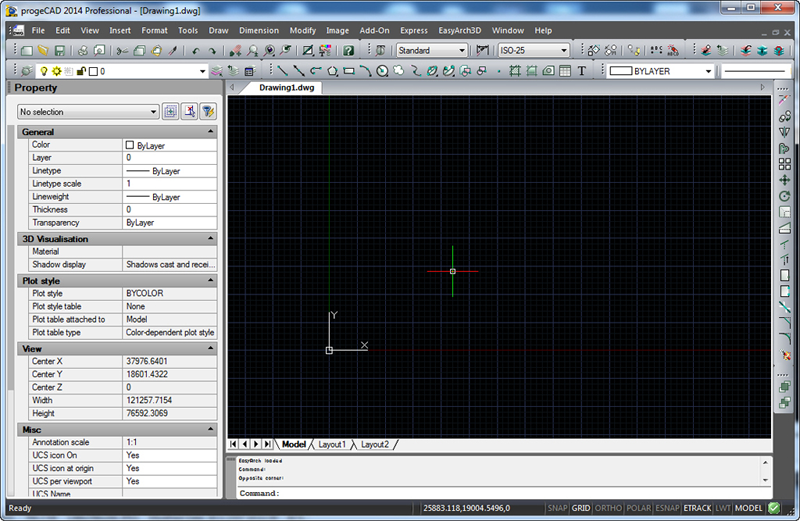Click the Text tool icon
This screenshot has height=521, width=800.
click(x=582, y=71)
